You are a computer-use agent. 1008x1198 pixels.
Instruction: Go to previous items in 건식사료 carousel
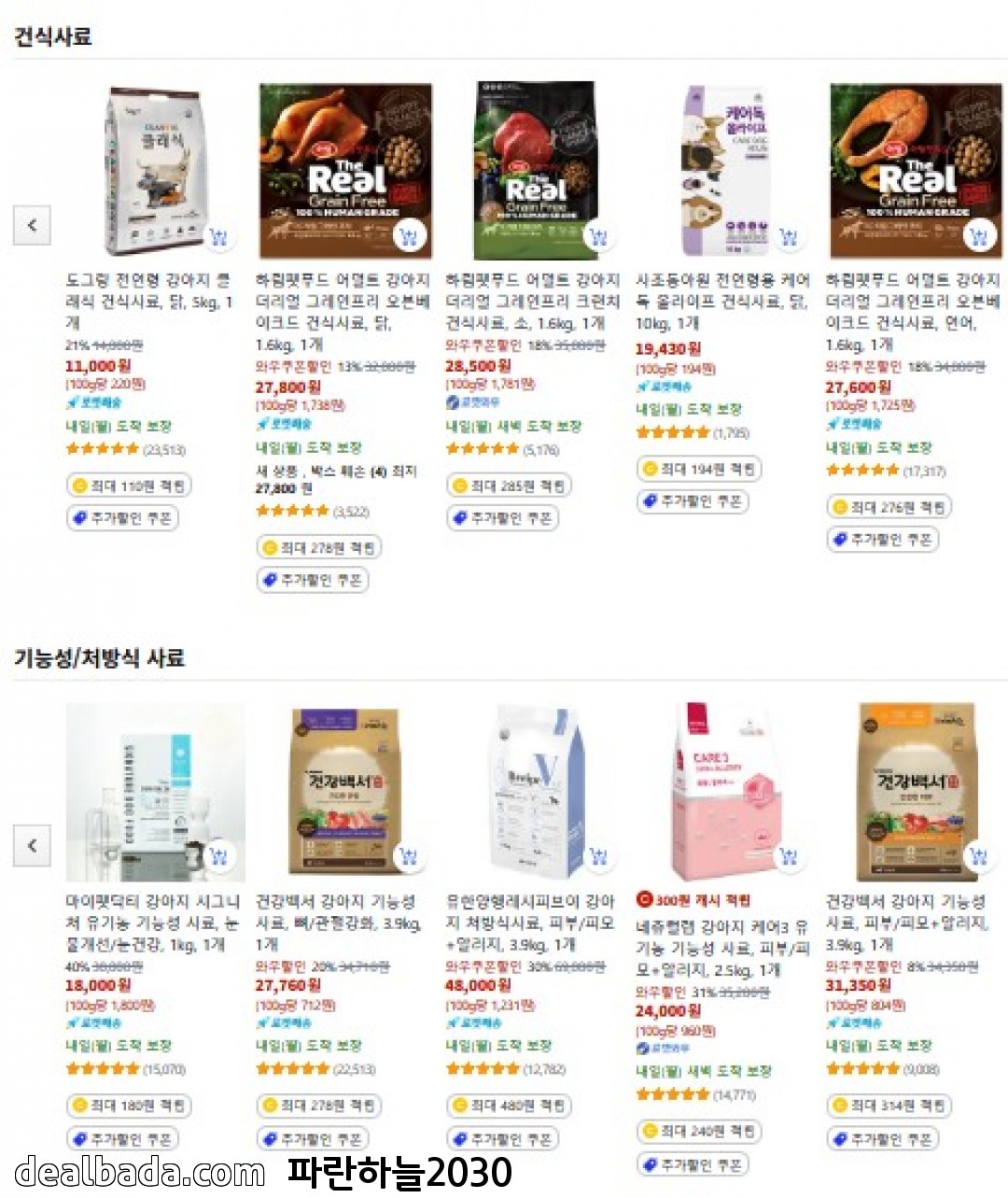[x=32, y=225]
